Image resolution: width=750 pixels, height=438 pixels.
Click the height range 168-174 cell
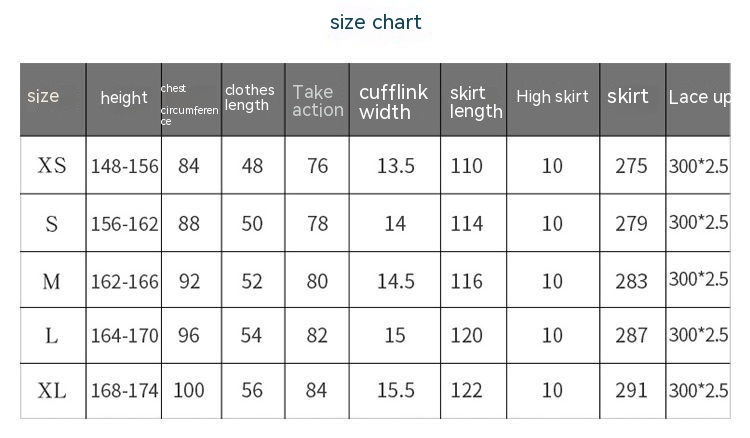pyautogui.click(x=125, y=391)
